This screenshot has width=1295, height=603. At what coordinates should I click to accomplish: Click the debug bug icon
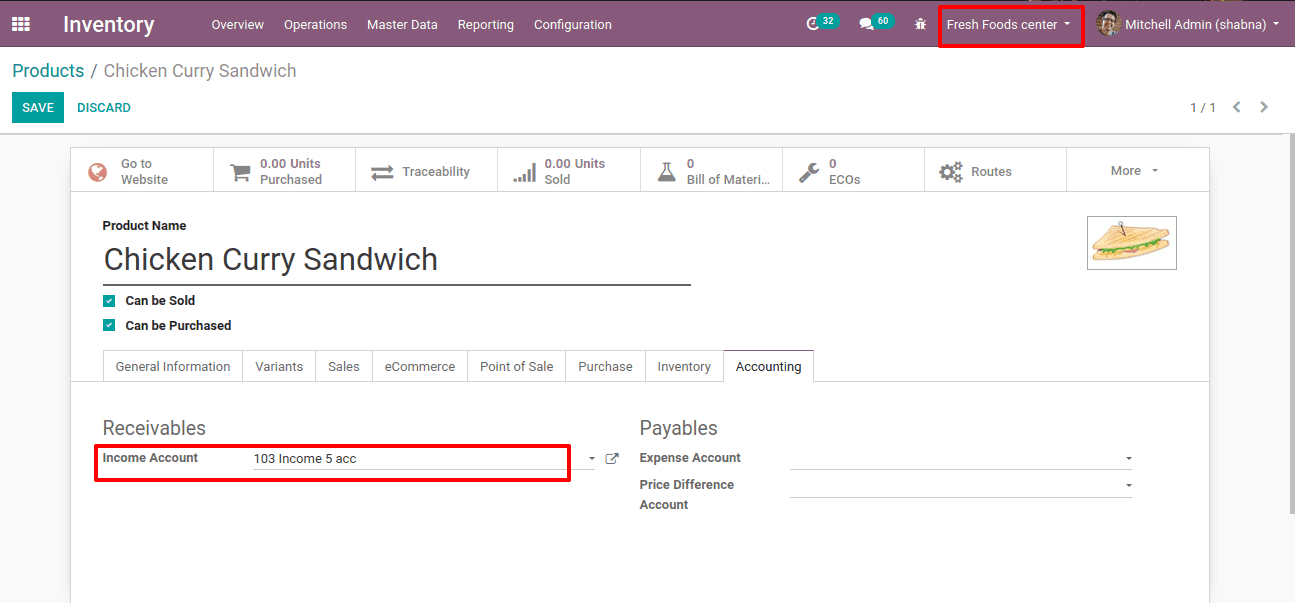[x=920, y=24]
